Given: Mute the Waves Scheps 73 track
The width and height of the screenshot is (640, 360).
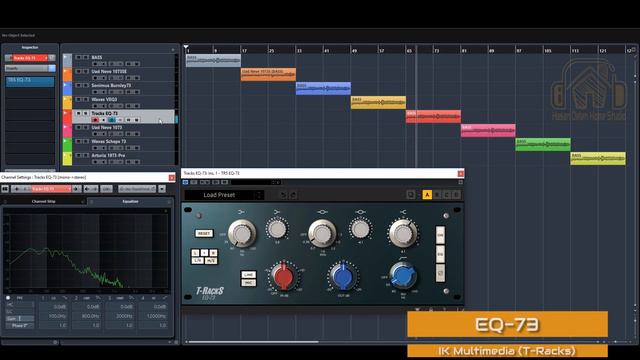Looking at the screenshot, I should [x=78, y=141].
